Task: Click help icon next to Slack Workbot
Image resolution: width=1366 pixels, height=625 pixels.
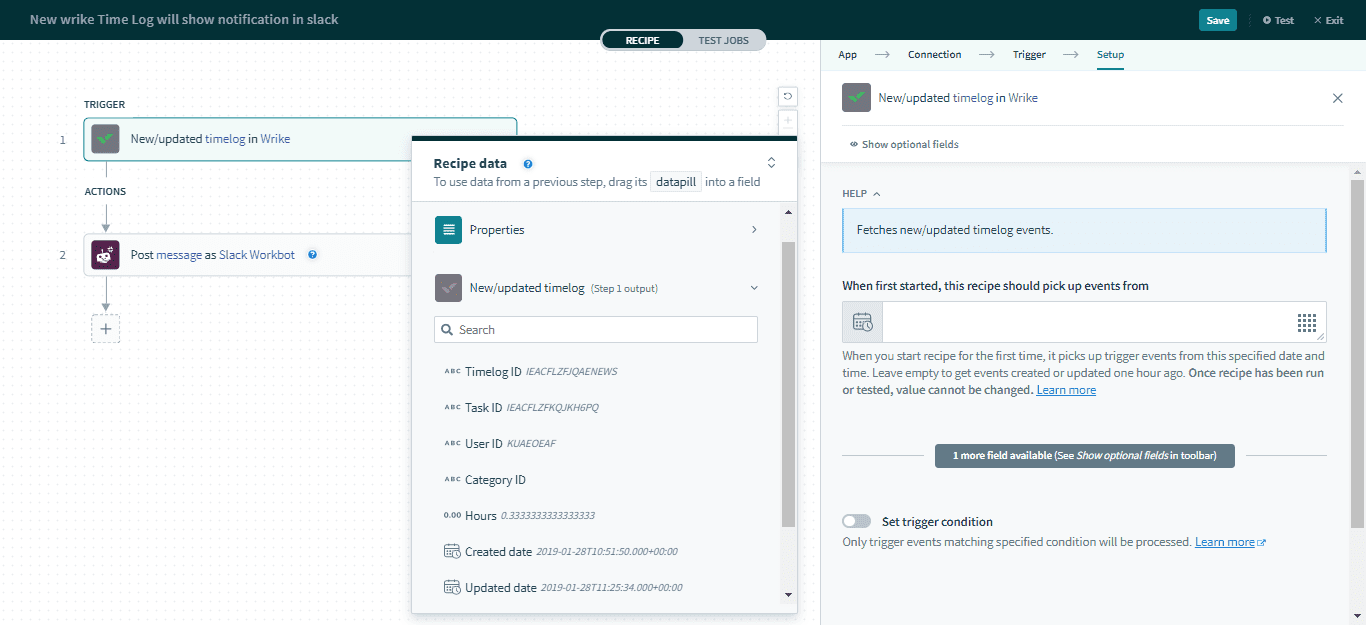Action: point(312,255)
